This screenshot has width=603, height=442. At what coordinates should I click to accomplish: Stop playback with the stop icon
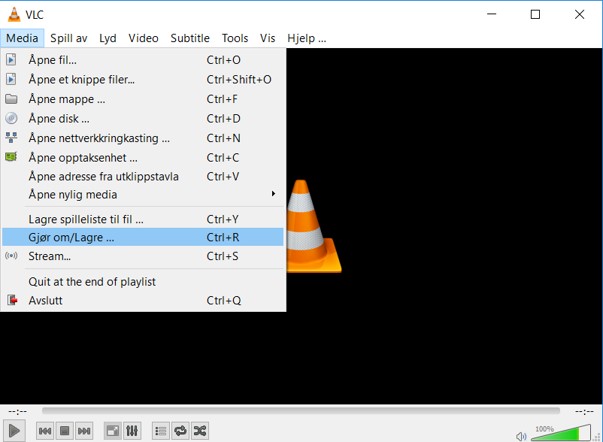(x=65, y=431)
